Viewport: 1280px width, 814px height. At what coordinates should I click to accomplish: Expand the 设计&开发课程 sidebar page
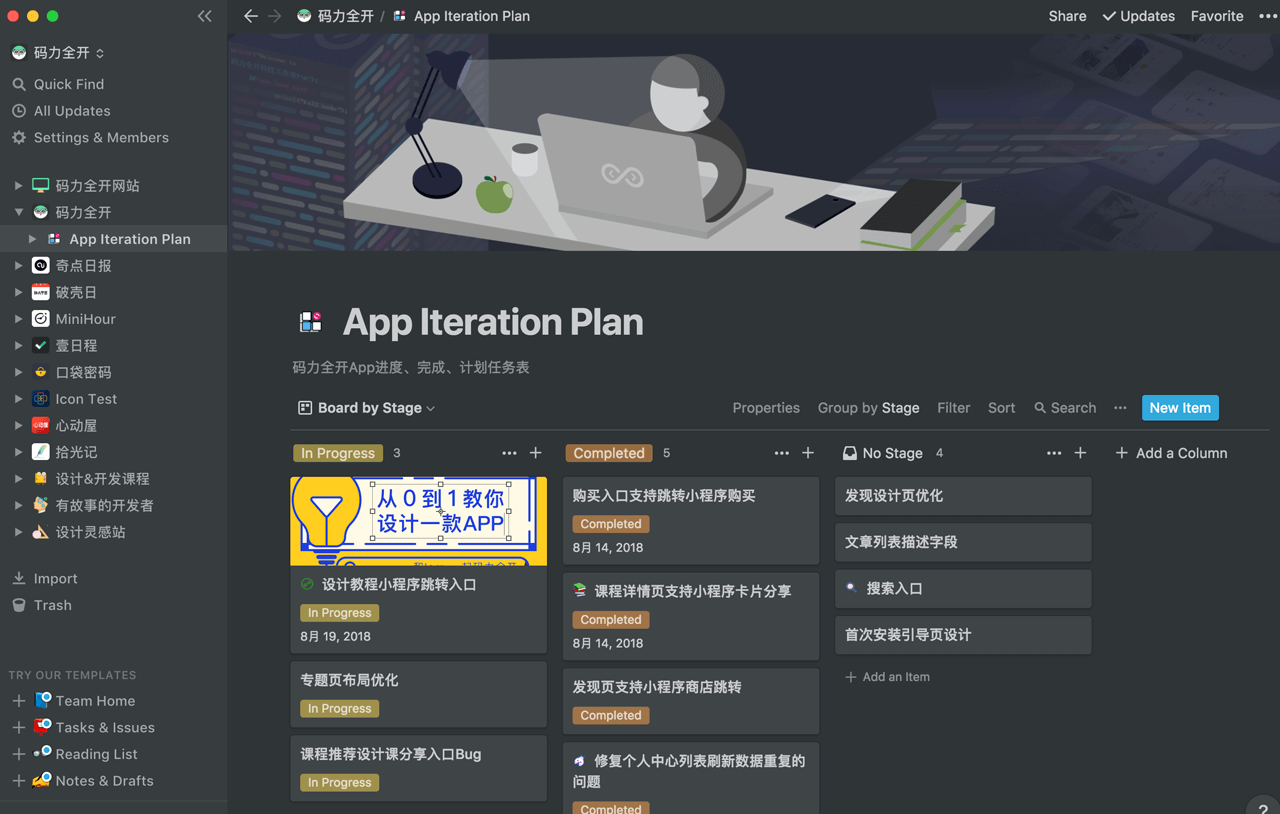[x=18, y=479]
